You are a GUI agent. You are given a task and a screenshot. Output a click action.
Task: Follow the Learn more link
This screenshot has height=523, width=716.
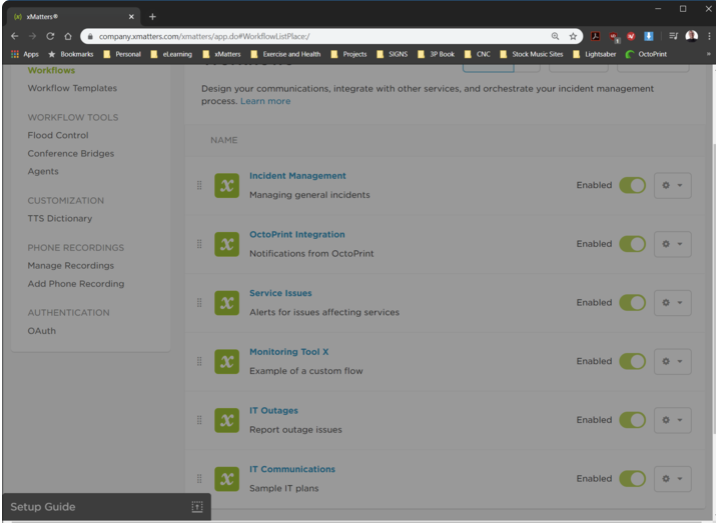(265, 101)
